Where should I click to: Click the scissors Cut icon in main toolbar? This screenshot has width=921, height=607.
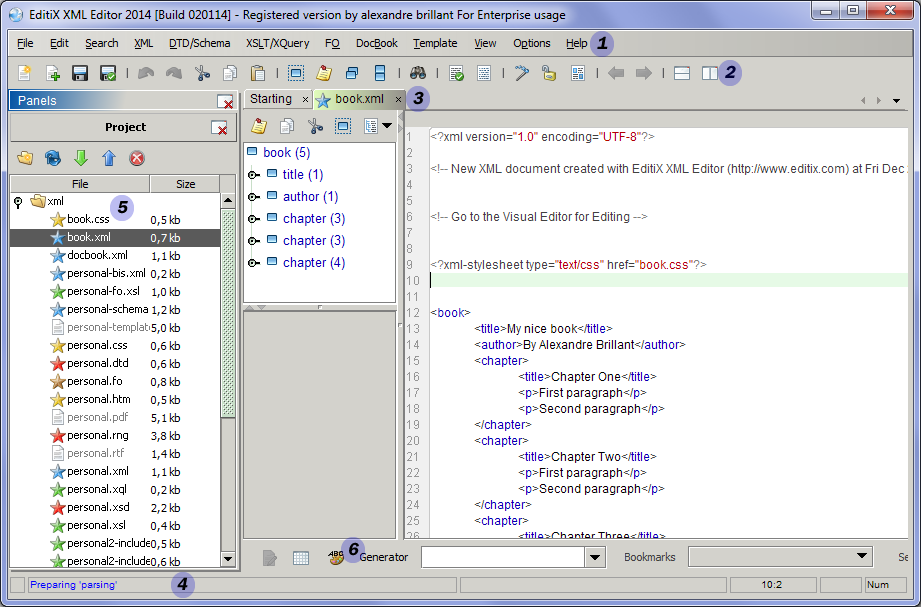(203, 73)
